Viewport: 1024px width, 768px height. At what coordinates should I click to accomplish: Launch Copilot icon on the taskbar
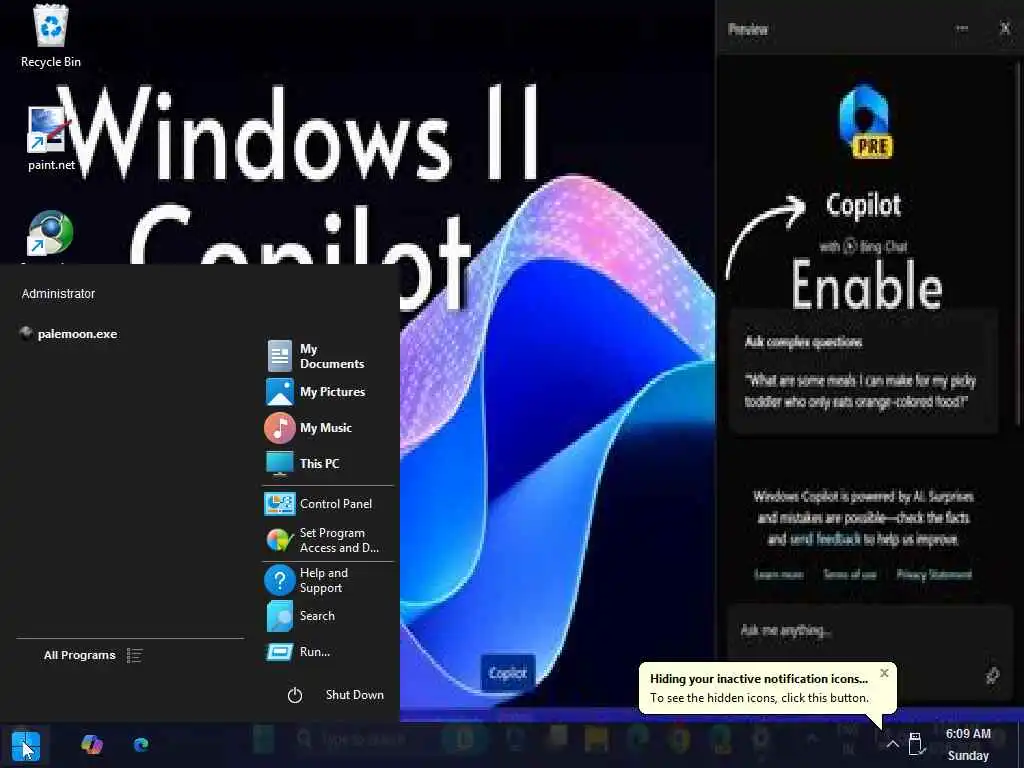pos(92,744)
